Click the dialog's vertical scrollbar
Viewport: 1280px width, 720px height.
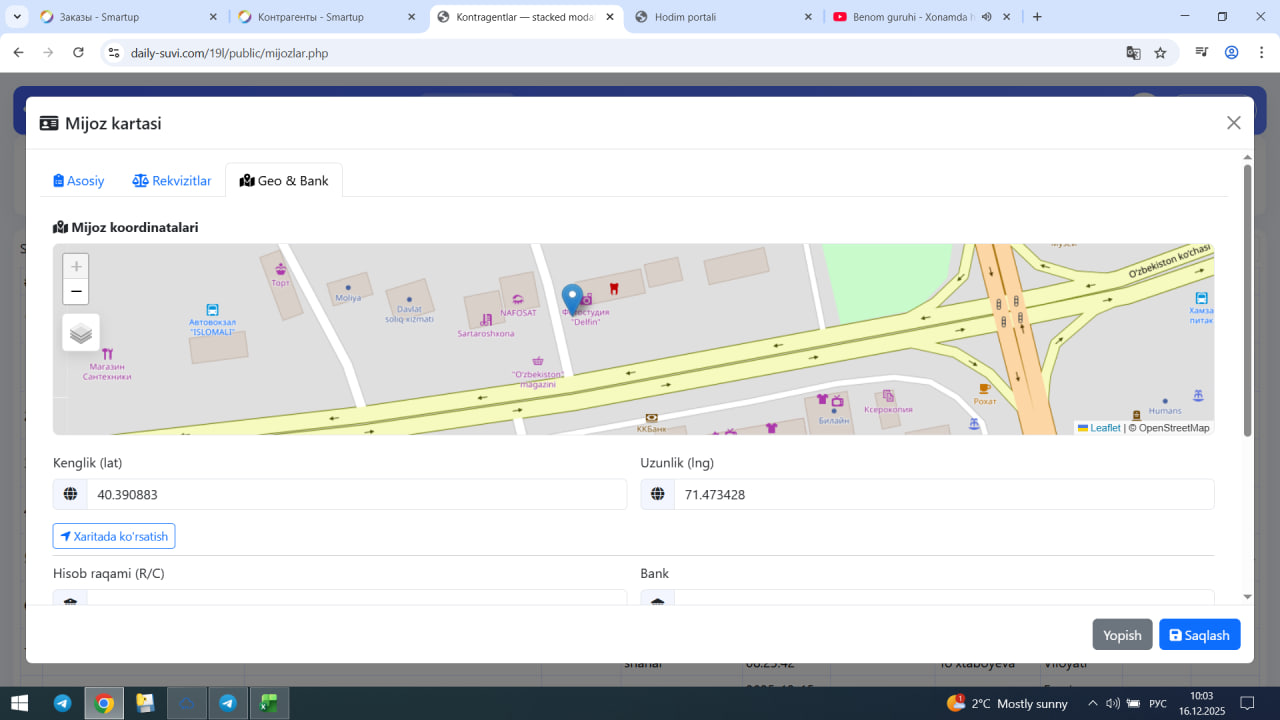[1247, 300]
